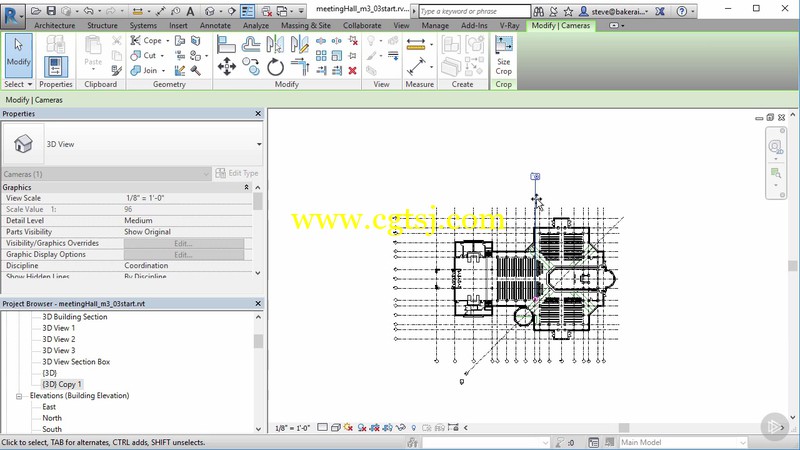Collapse the Elevations (Building Elevation) tree node
Screen dimensions: 800x450
pyautogui.click(x=19, y=396)
